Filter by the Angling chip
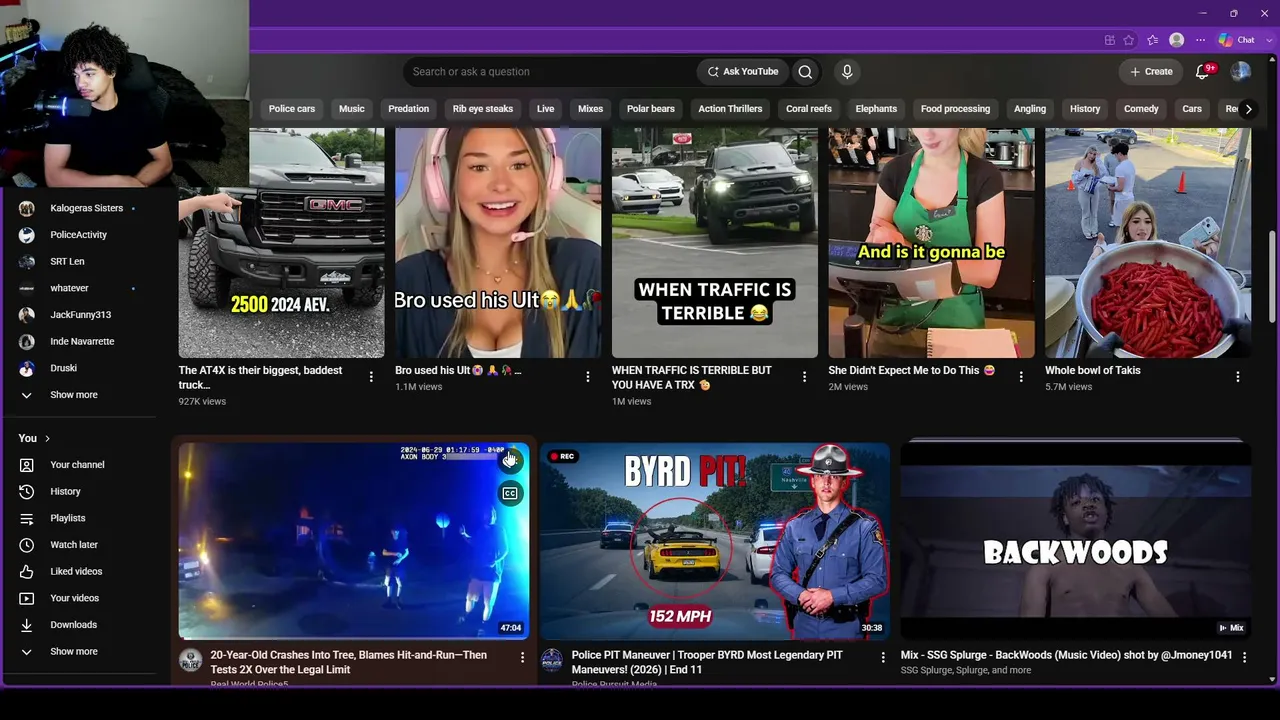 (1030, 109)
